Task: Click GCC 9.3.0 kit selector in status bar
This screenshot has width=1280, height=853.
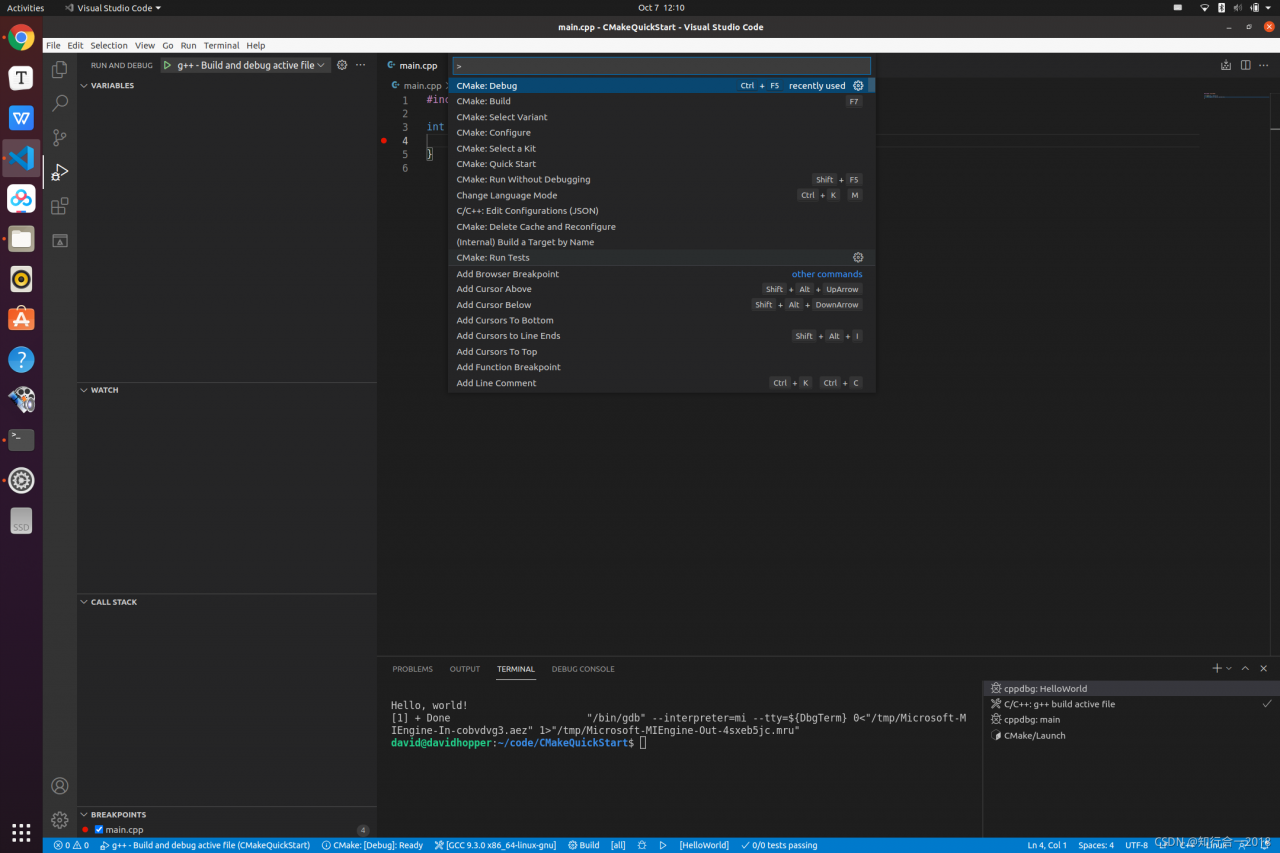Action: pyautogui.click(x=495, y=845)
